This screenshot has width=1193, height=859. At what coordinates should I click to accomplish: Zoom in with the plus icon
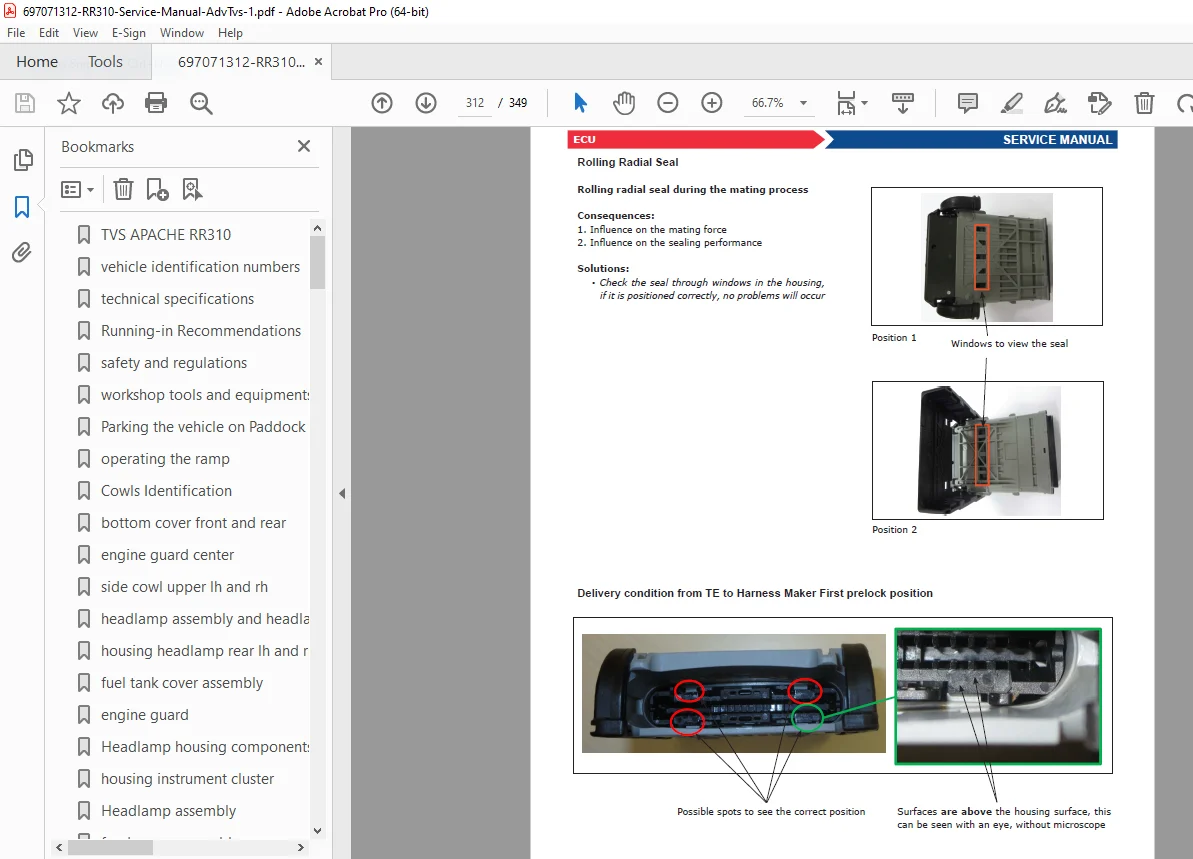coord(711,103)
